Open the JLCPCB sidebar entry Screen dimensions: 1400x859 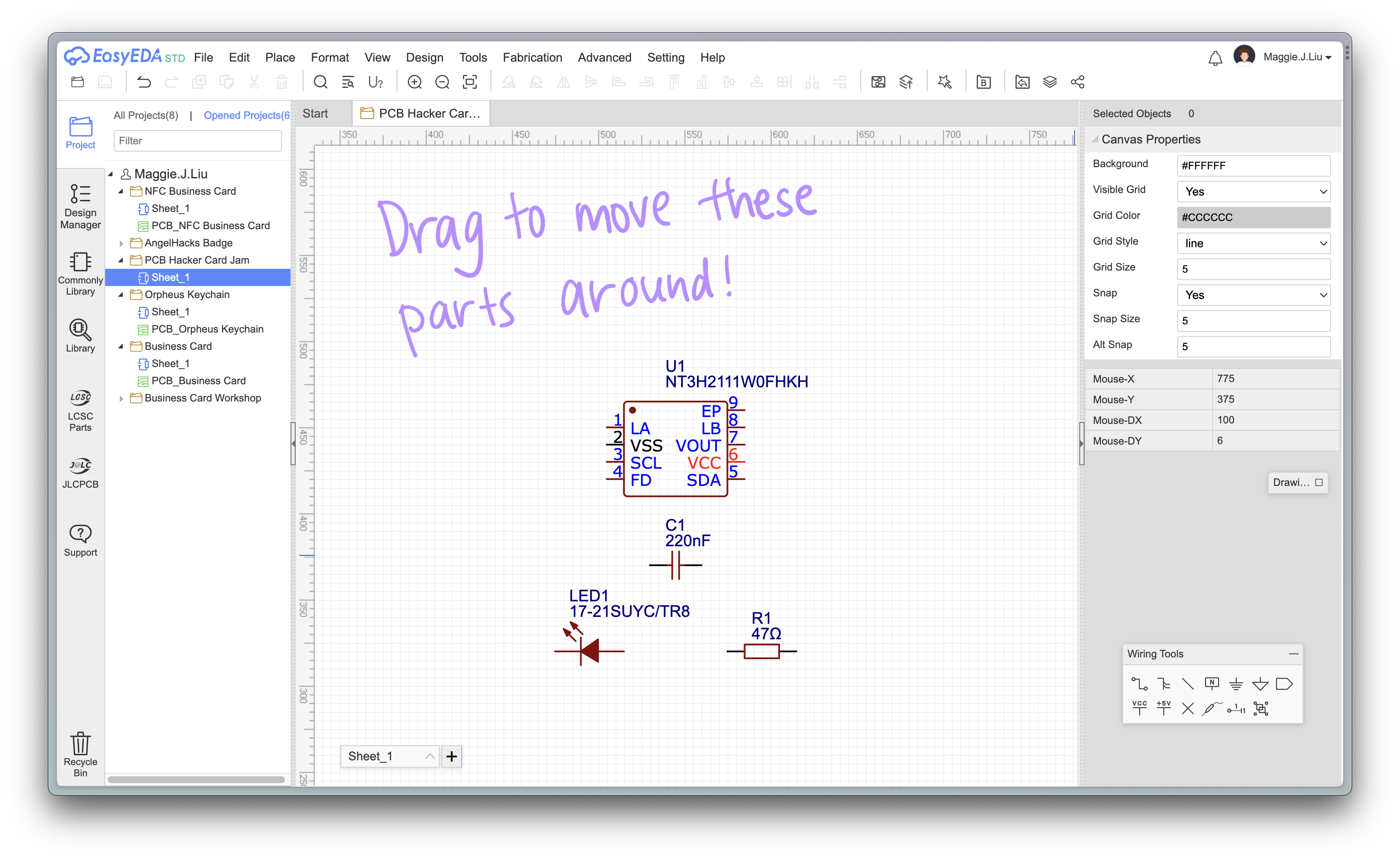80,473
